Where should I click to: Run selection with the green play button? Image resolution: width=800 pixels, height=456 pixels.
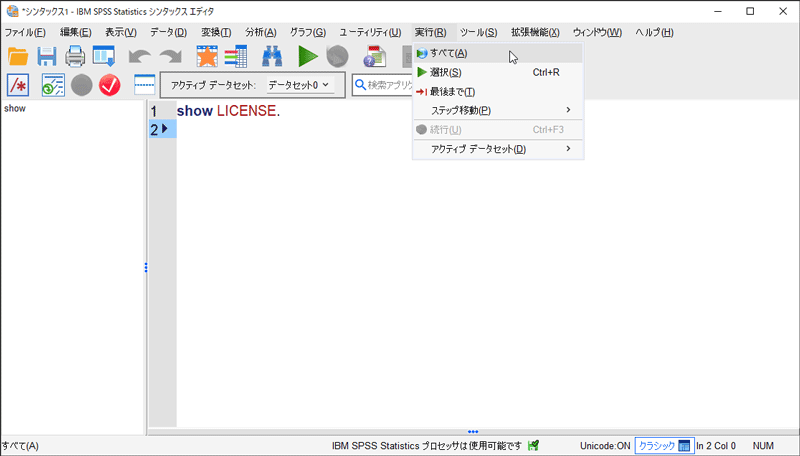tap(308, 57)
